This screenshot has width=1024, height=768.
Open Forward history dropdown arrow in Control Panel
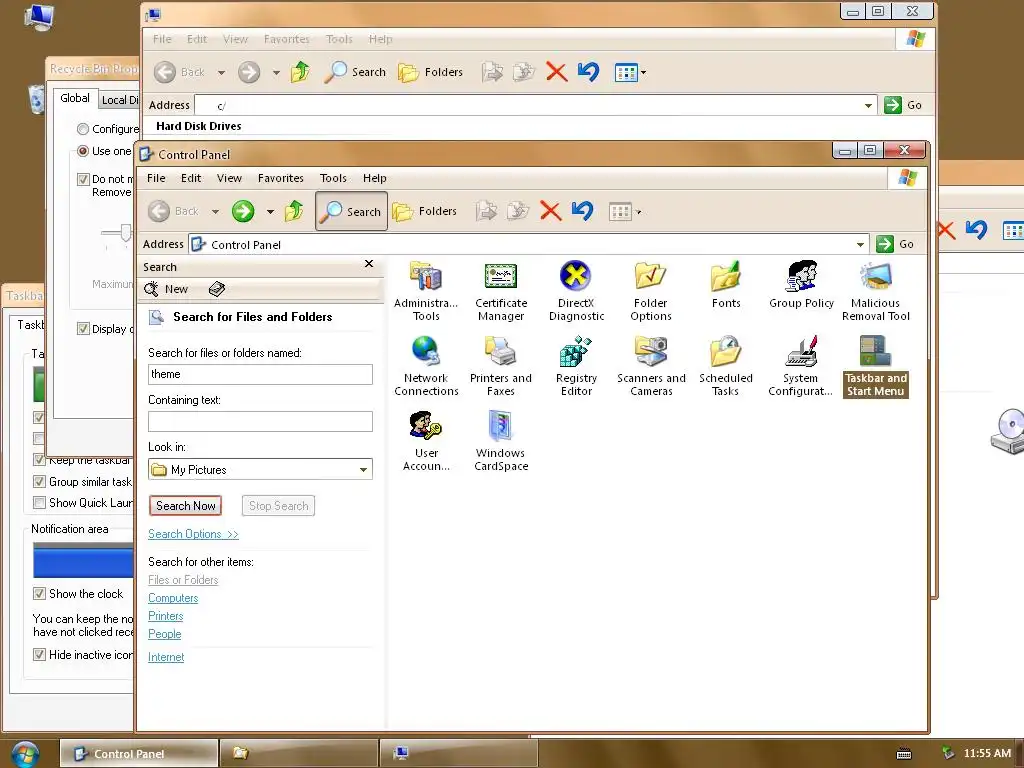(x=270, y=212)
